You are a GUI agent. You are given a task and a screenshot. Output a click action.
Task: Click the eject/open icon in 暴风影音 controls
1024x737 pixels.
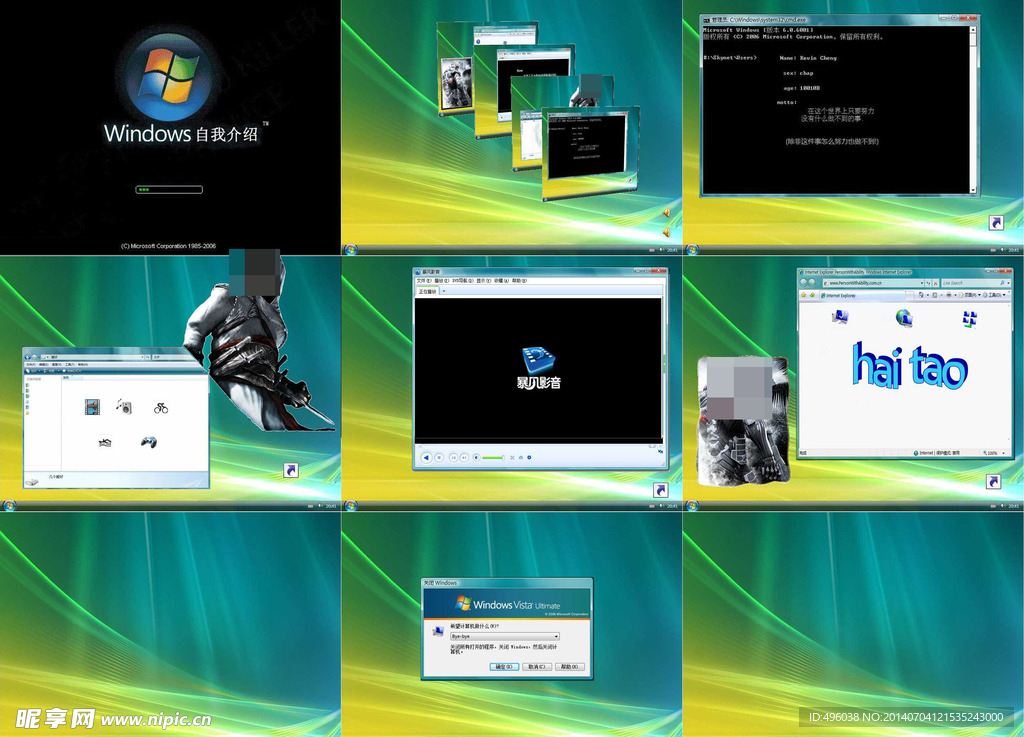pos(520,458)
